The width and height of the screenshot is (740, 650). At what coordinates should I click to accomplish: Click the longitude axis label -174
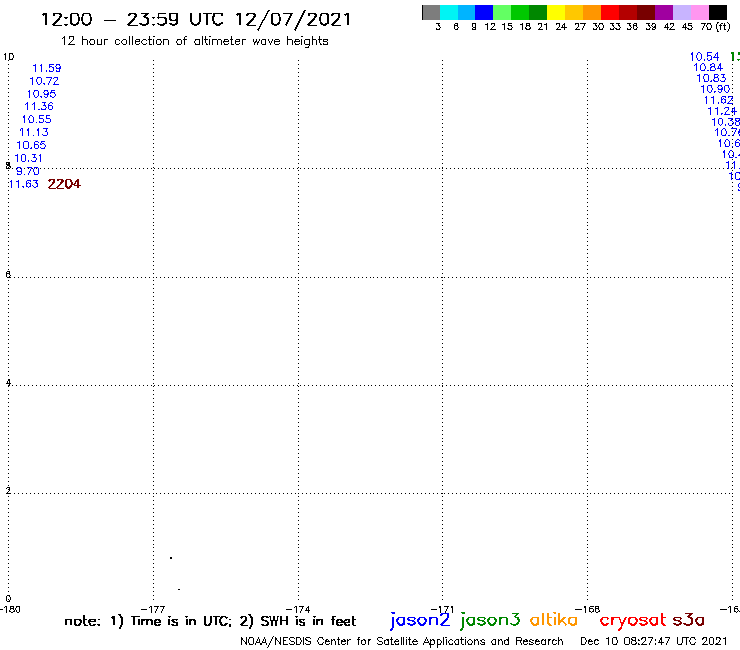point(298,609)
